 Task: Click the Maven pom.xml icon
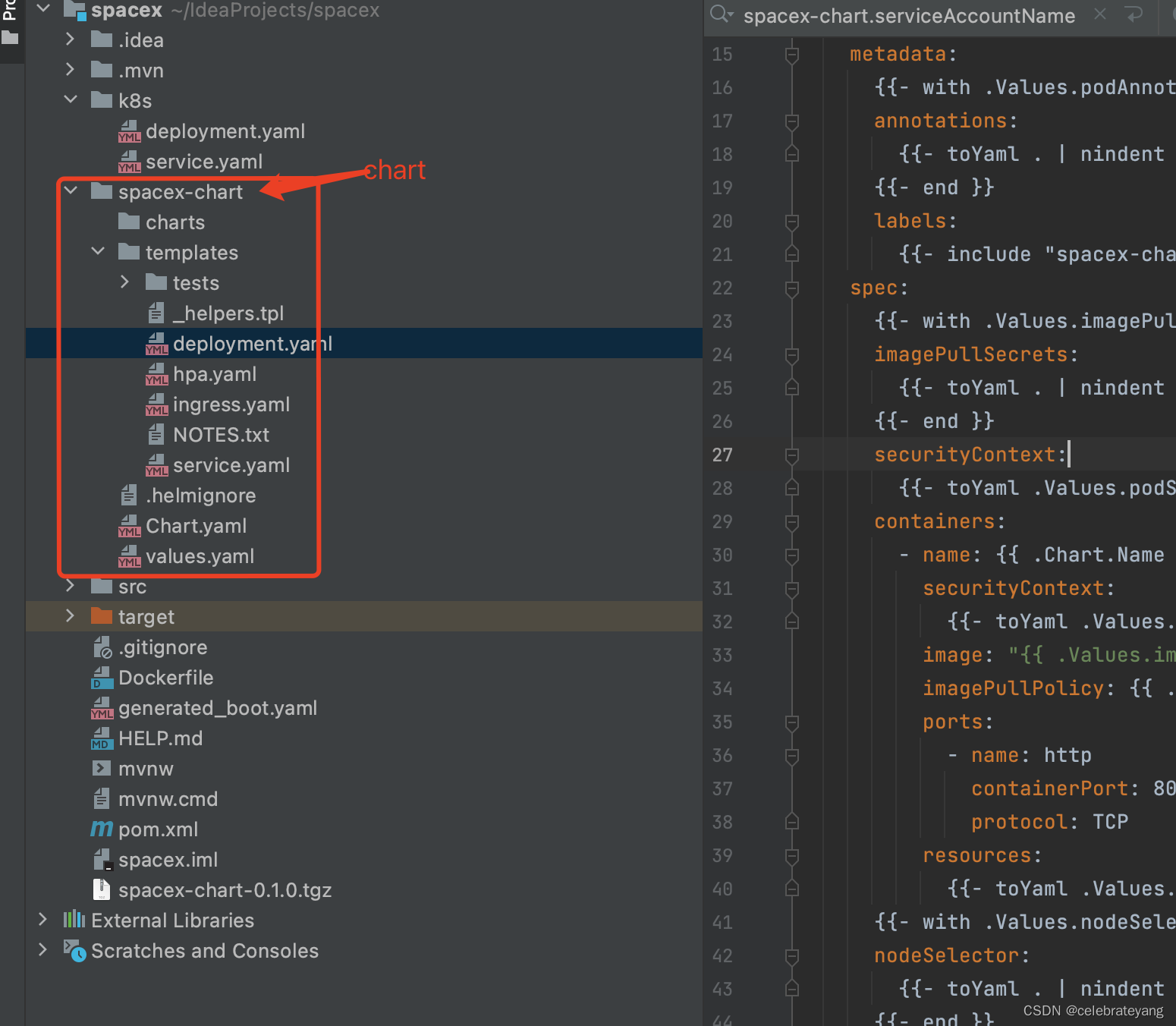pyautogui.click(x=102, y=829)
